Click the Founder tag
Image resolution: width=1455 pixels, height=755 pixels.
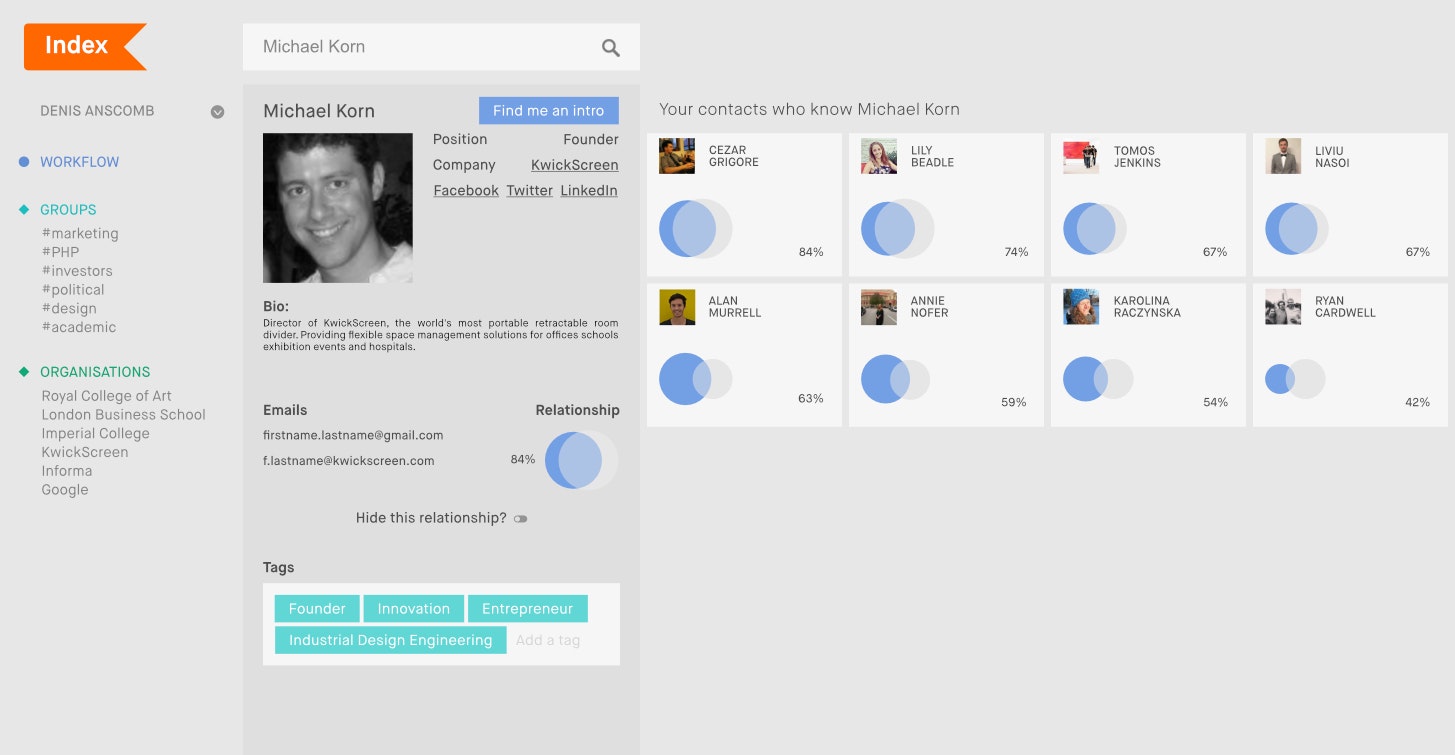point(317,609)
